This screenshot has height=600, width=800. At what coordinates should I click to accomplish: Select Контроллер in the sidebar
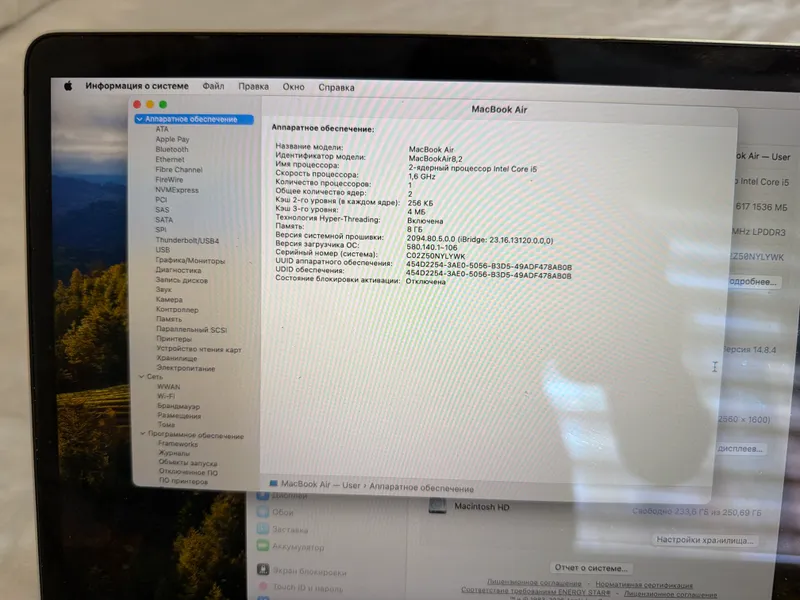coord(178,309)
